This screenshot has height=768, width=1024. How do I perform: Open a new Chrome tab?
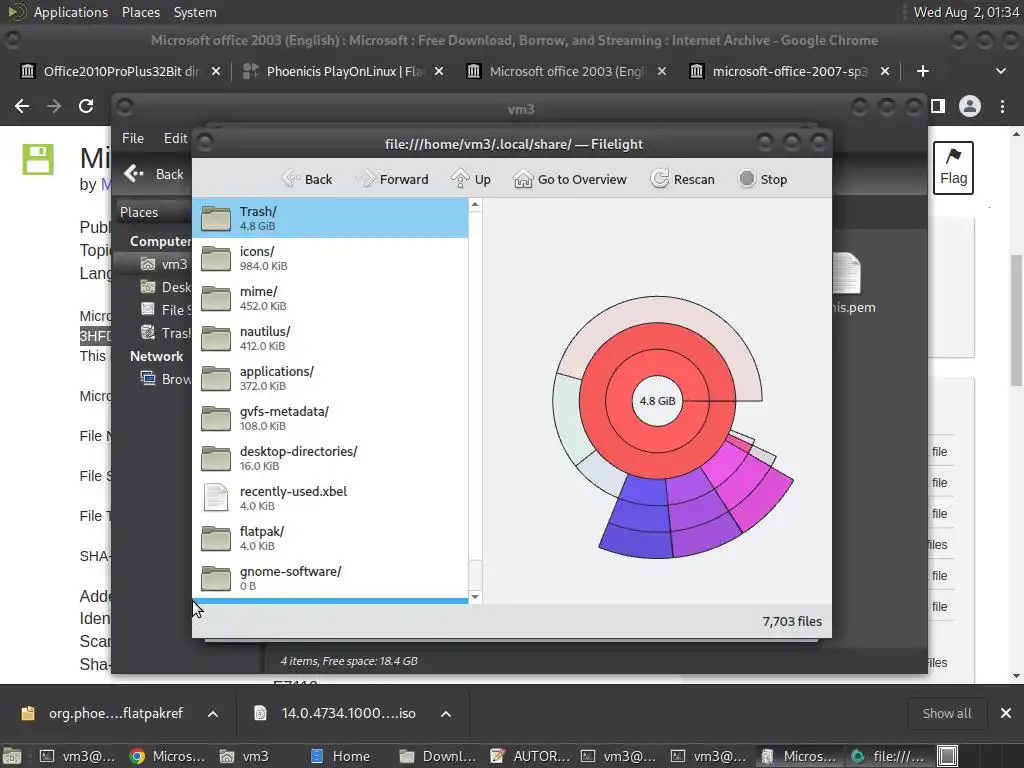tap(922, 71)
